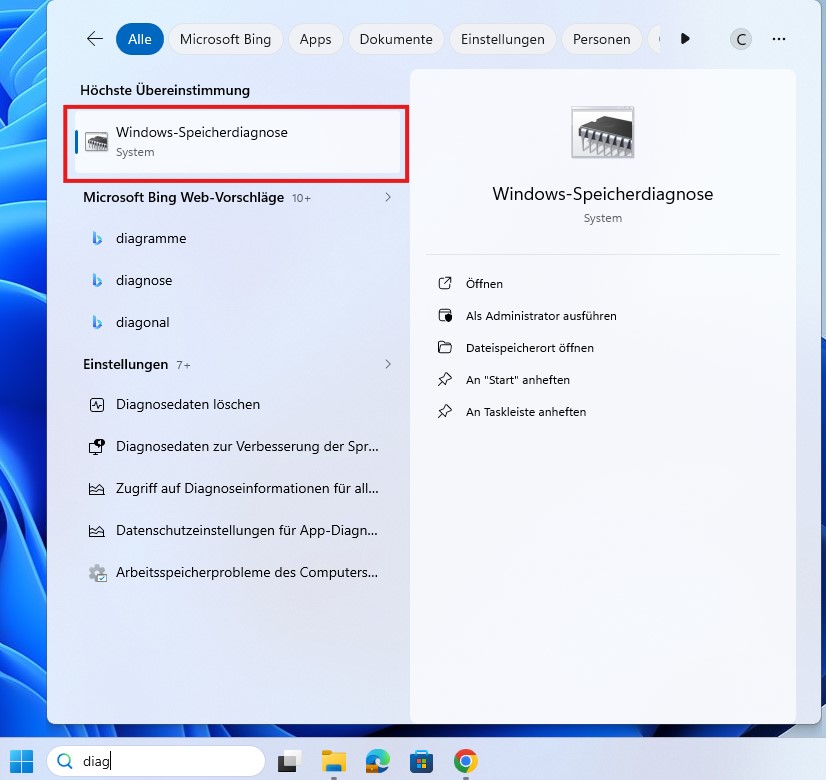Click icon beside Diagnosedaten zur Verbesserung

97,447
